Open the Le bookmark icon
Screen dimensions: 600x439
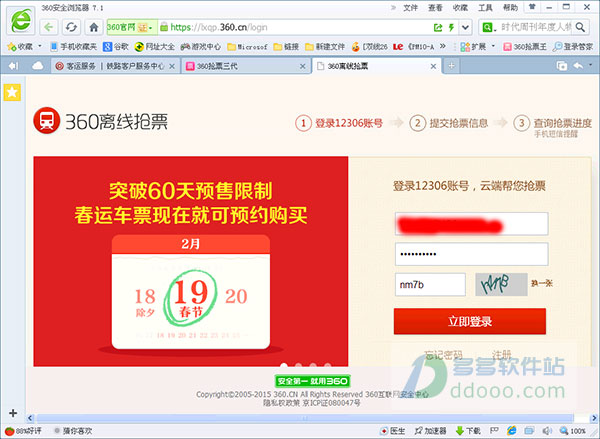398,47
